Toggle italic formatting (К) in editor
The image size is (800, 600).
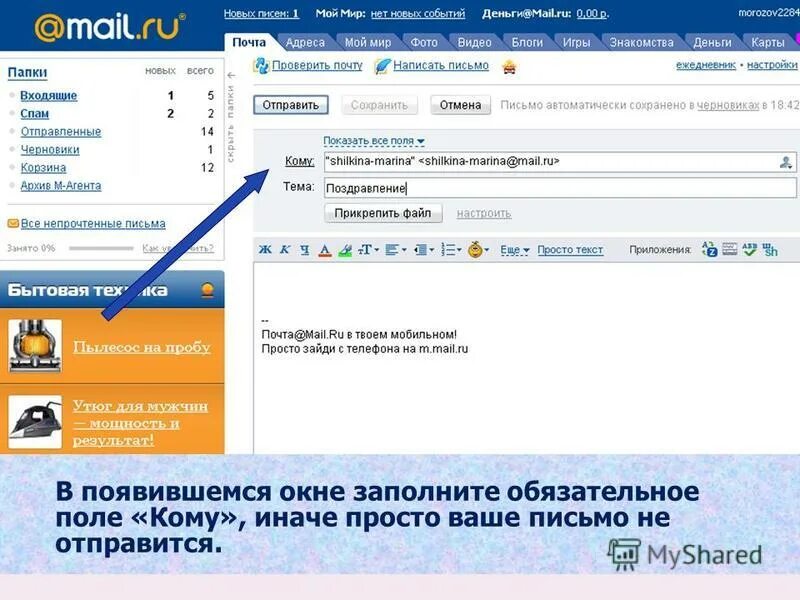(285, 249)
